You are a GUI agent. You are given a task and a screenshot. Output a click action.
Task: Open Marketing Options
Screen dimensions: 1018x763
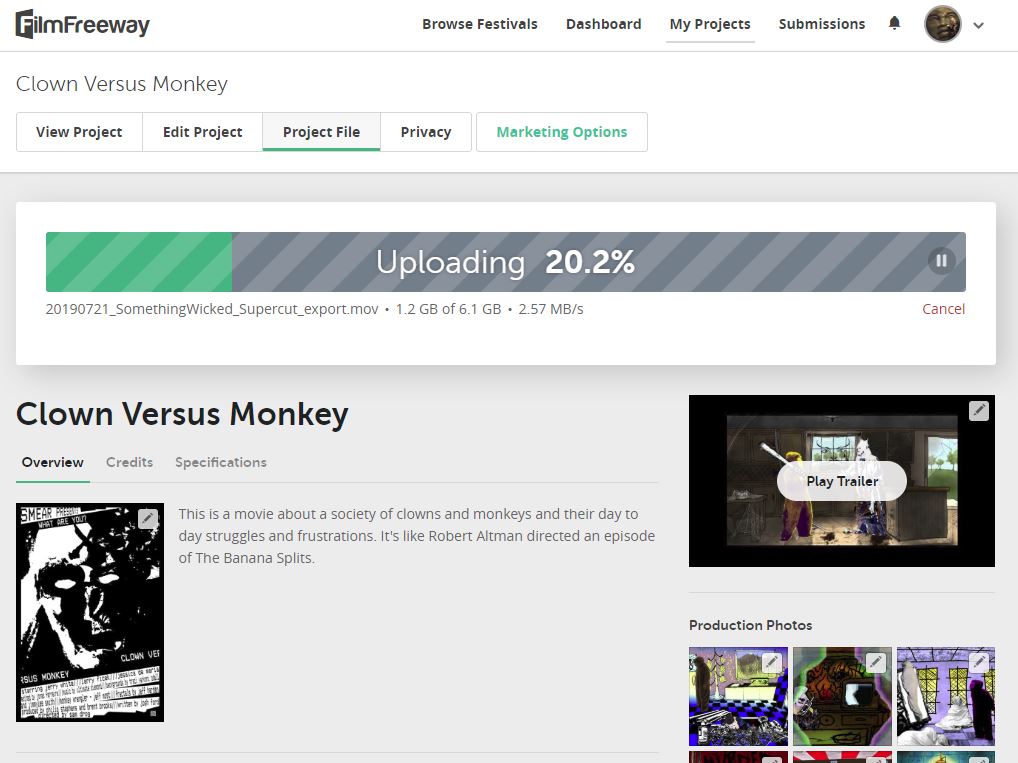click(x=562, y=132)
